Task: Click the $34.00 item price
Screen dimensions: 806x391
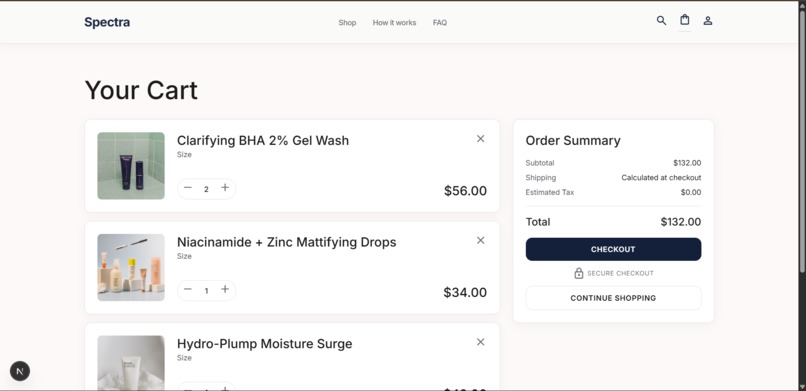Action: (465, 292)
